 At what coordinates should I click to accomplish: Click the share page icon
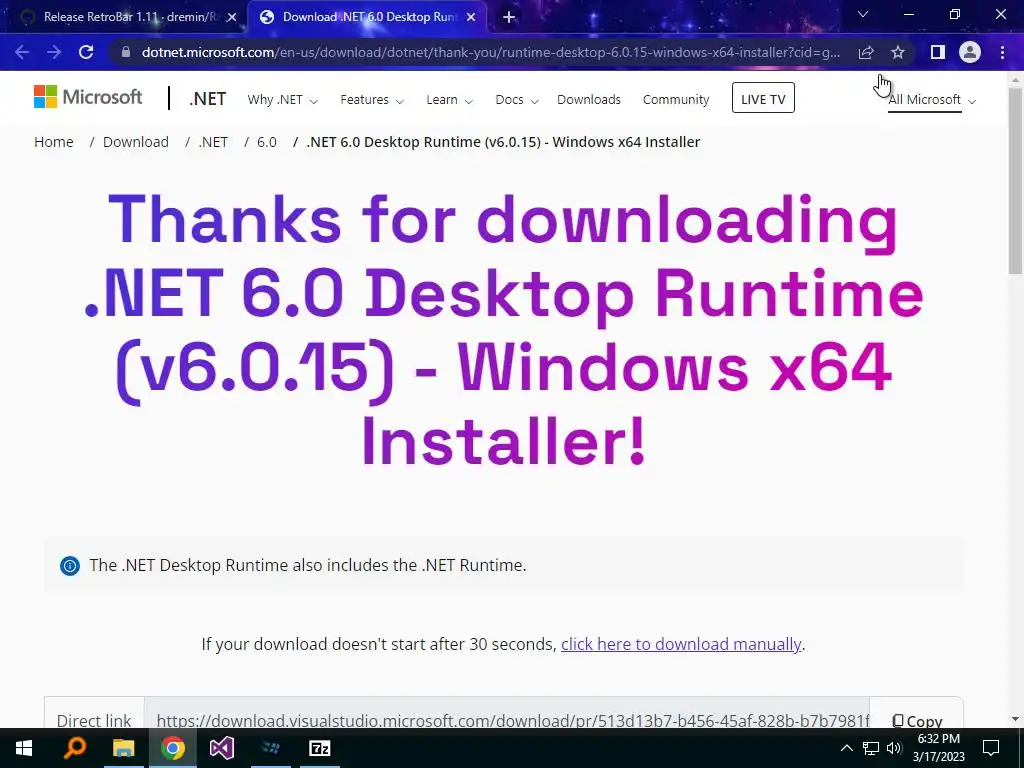866,52
